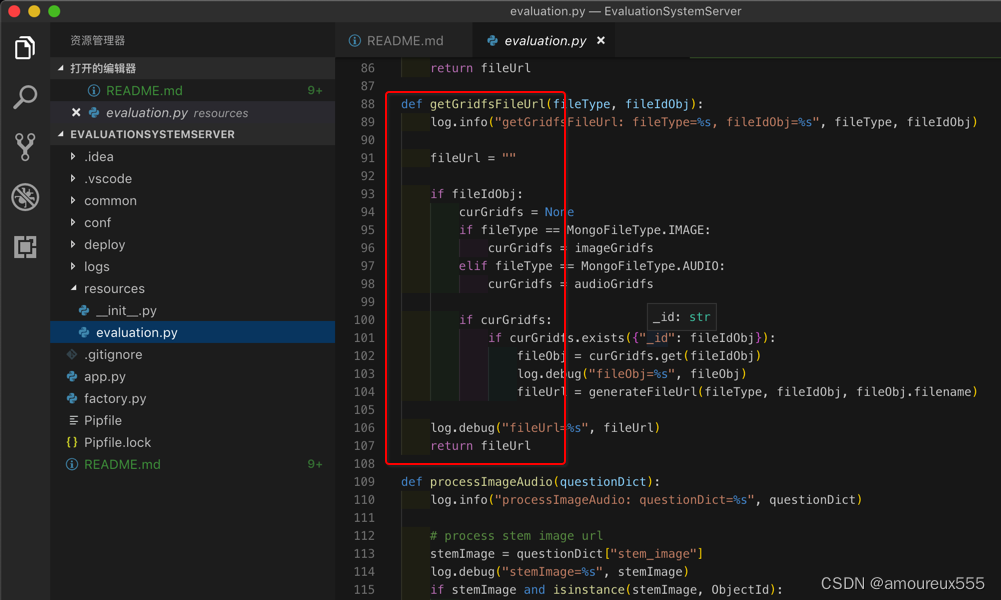Click the braces icon next to Pipfile.lock
Screen dimensions: 1001x600
click(72, 442)
